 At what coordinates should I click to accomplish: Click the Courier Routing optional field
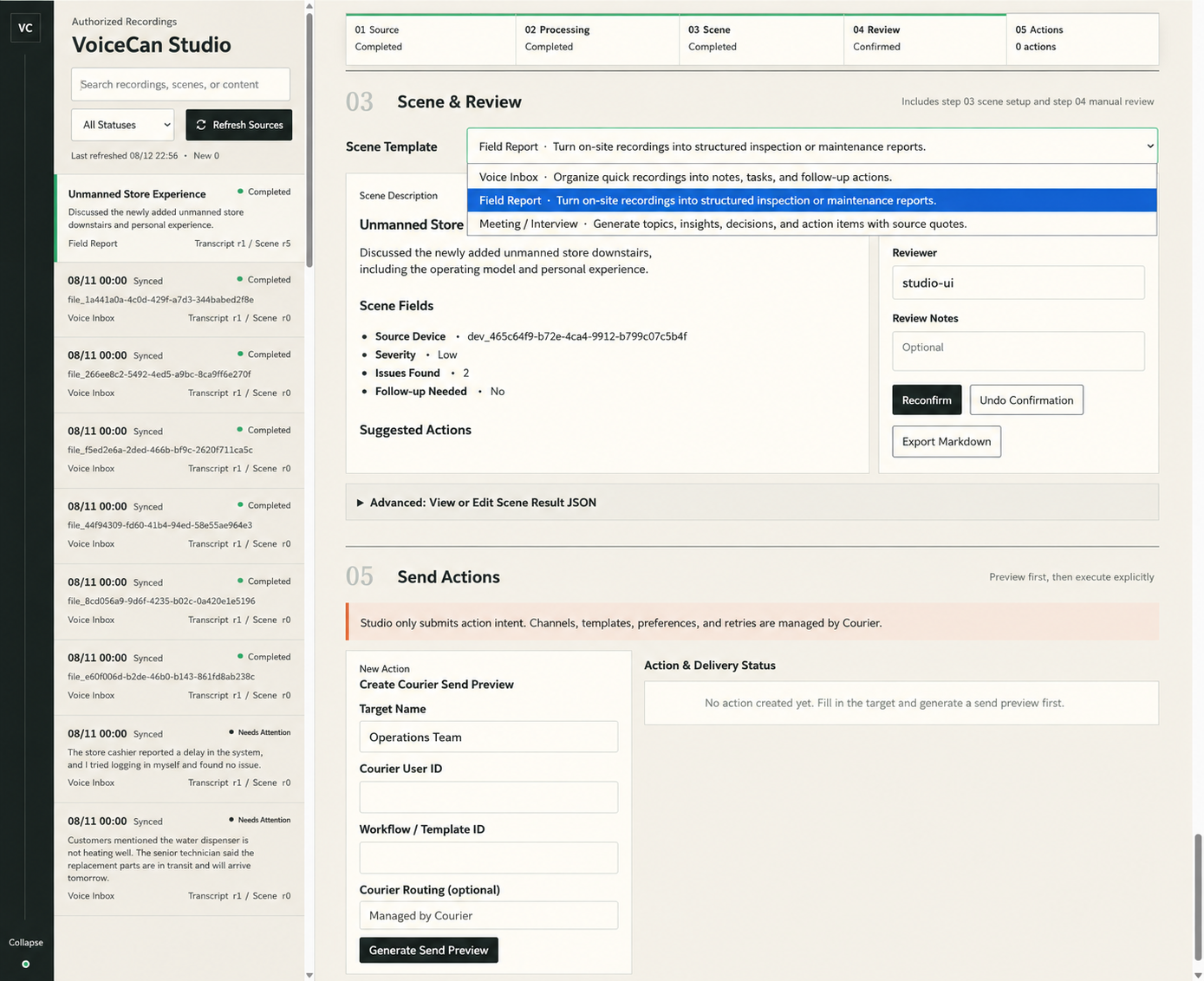click(x=489, y=915)
